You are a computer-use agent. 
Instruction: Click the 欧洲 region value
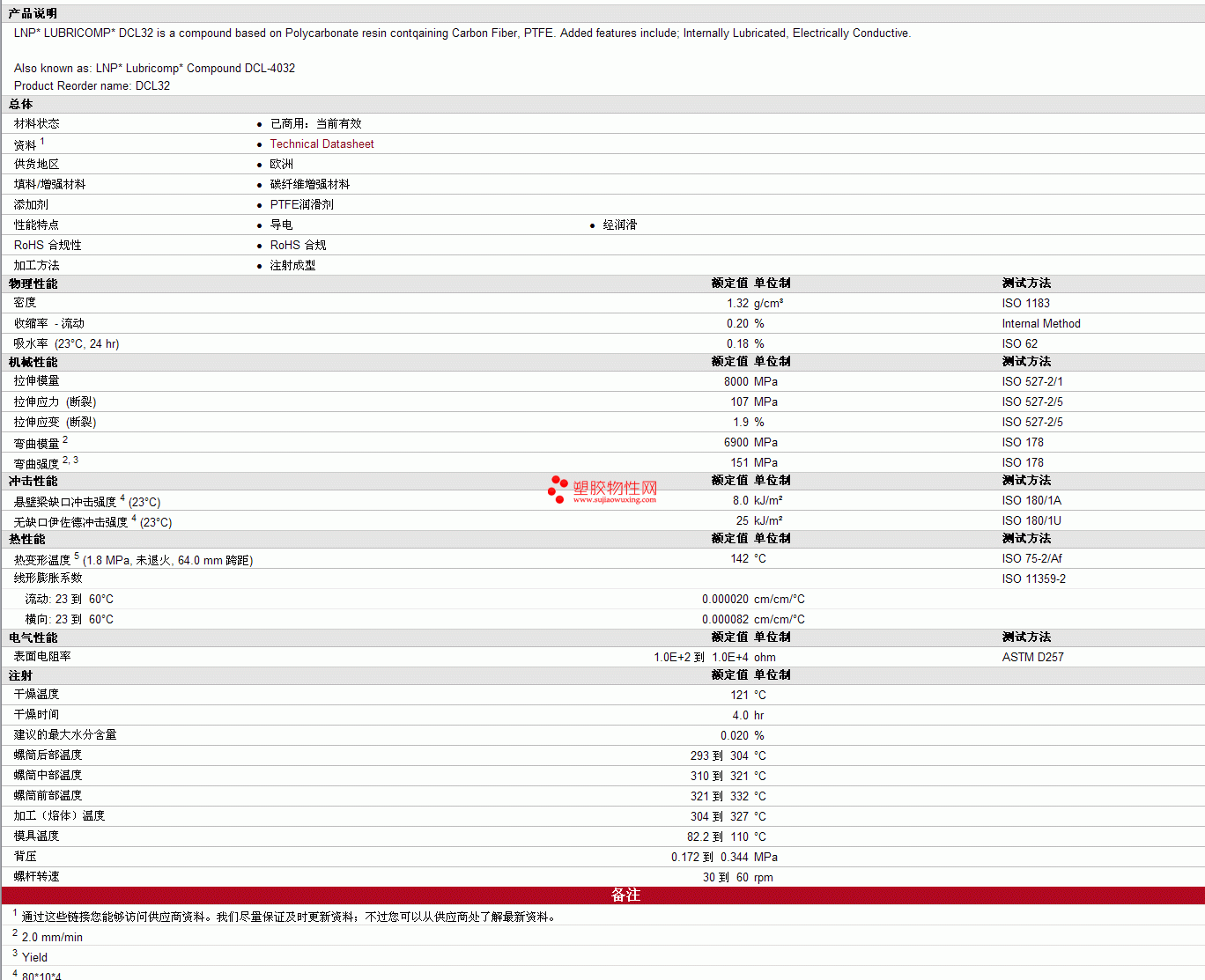pyautogui.click(x=282, y=164)
